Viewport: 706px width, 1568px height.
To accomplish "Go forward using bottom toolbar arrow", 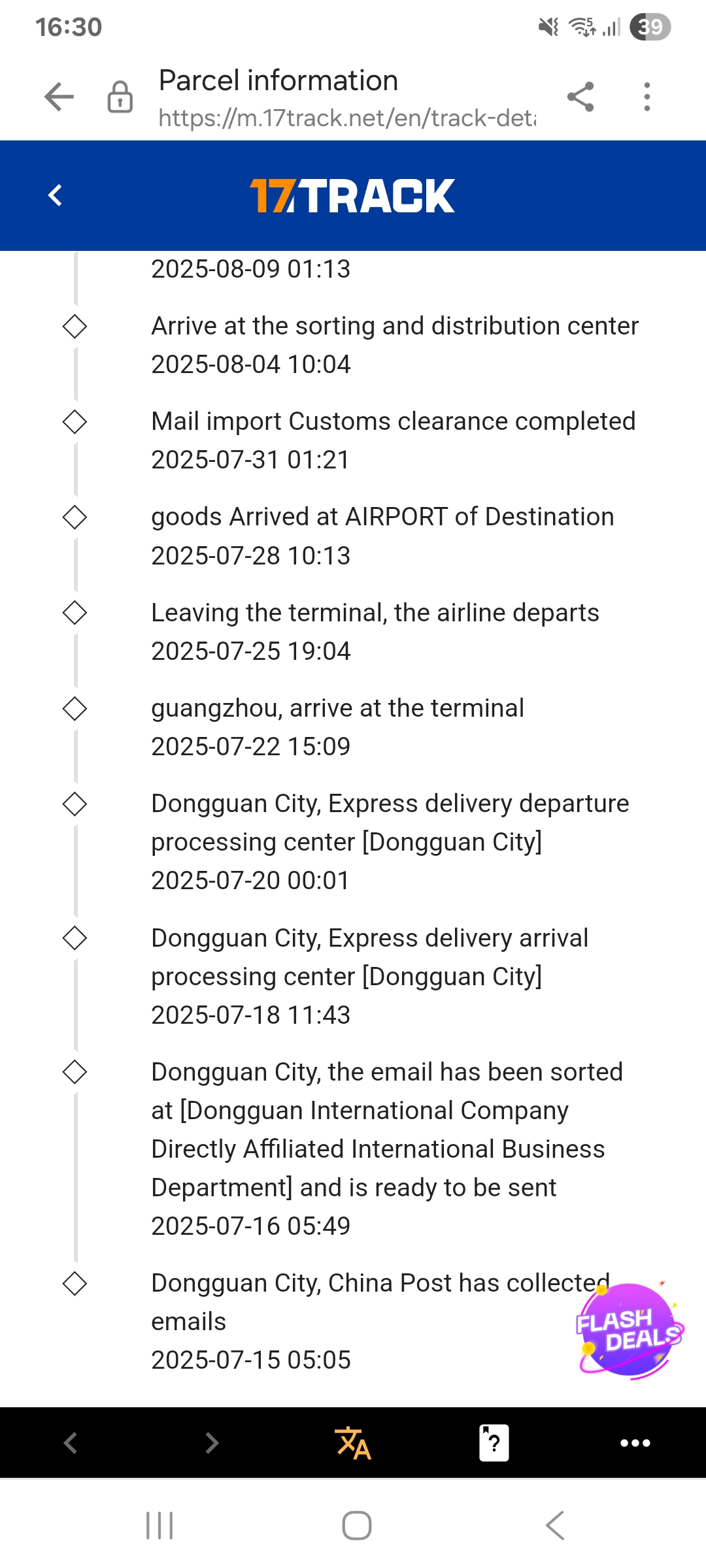I will (x=212, y=1443).
